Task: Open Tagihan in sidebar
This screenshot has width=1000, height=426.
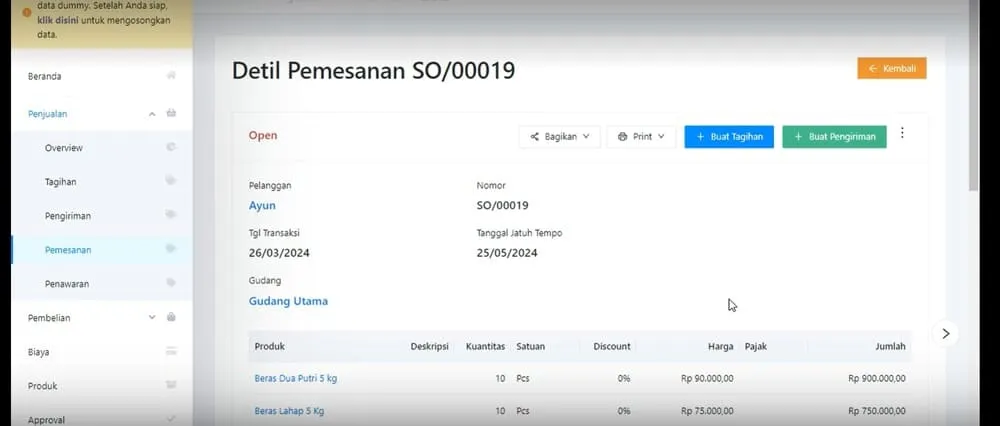Action: [61, 182]
